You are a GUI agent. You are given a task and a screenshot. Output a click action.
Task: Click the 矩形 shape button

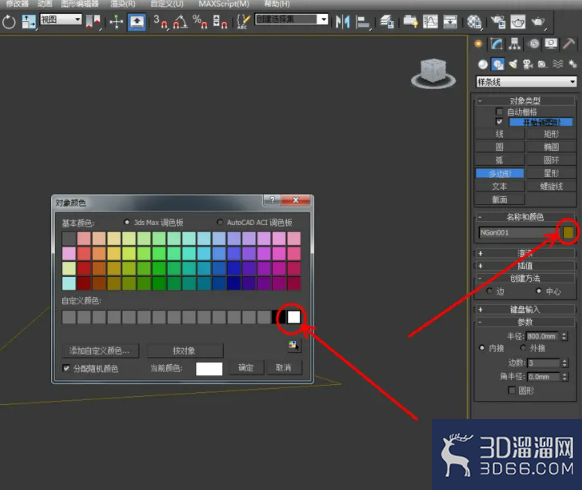click(551, 134)
